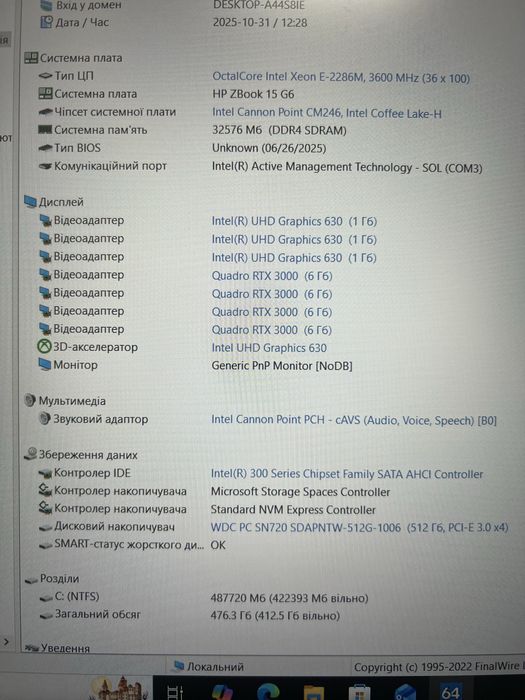Click the storage icon beside Збереження даних

tap(30, 454)
